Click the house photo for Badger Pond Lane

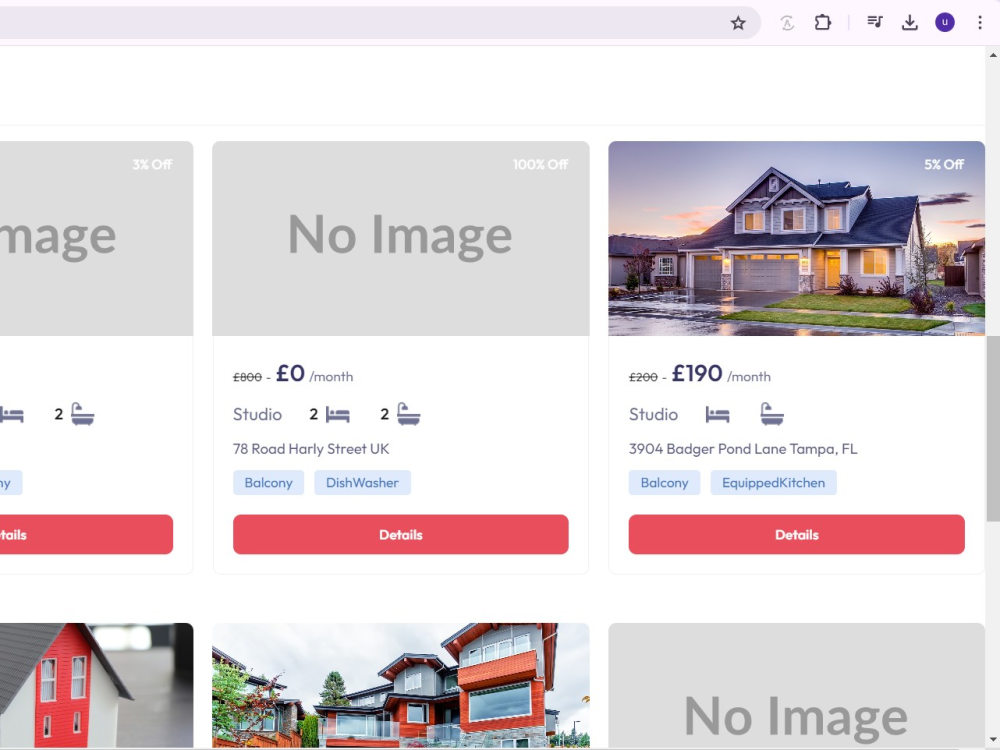tap(797, 239)
